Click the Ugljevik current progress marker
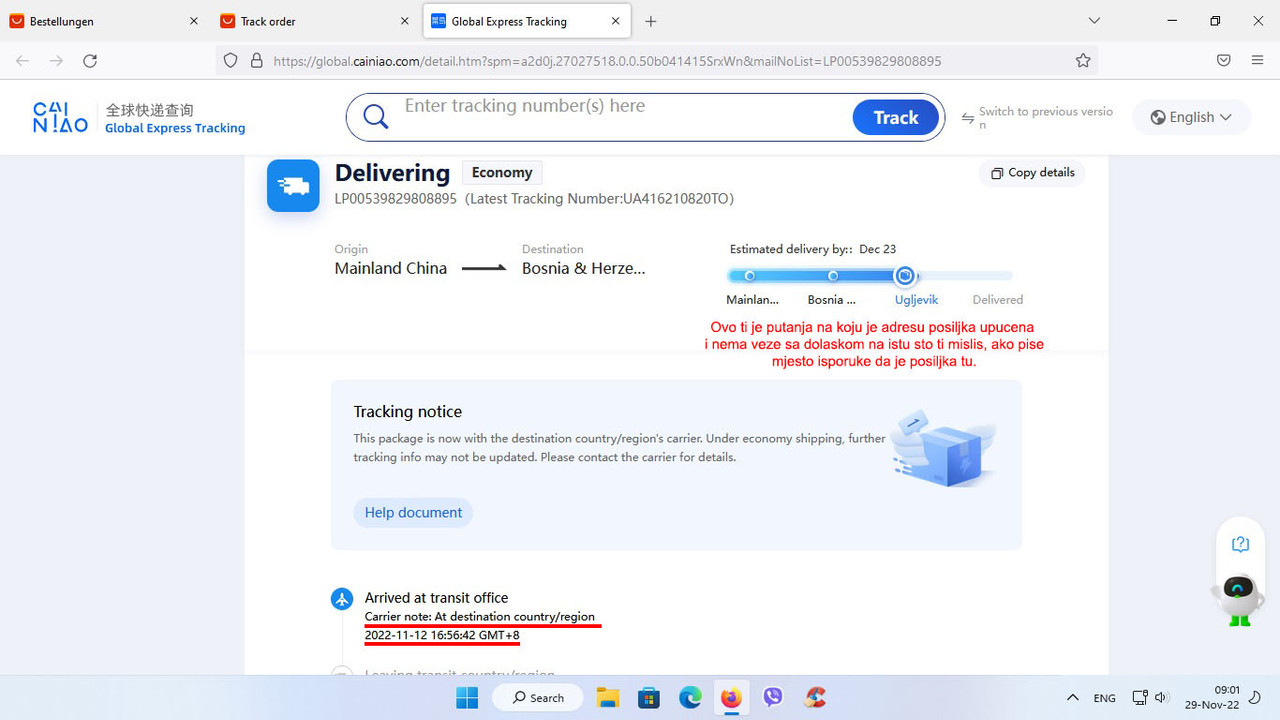The height and width of the screenshot is (720, 1280). click(905, 276)
